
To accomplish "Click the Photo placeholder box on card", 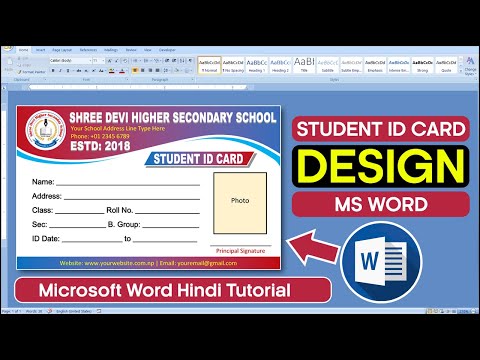I will click(x=240, y=203).
